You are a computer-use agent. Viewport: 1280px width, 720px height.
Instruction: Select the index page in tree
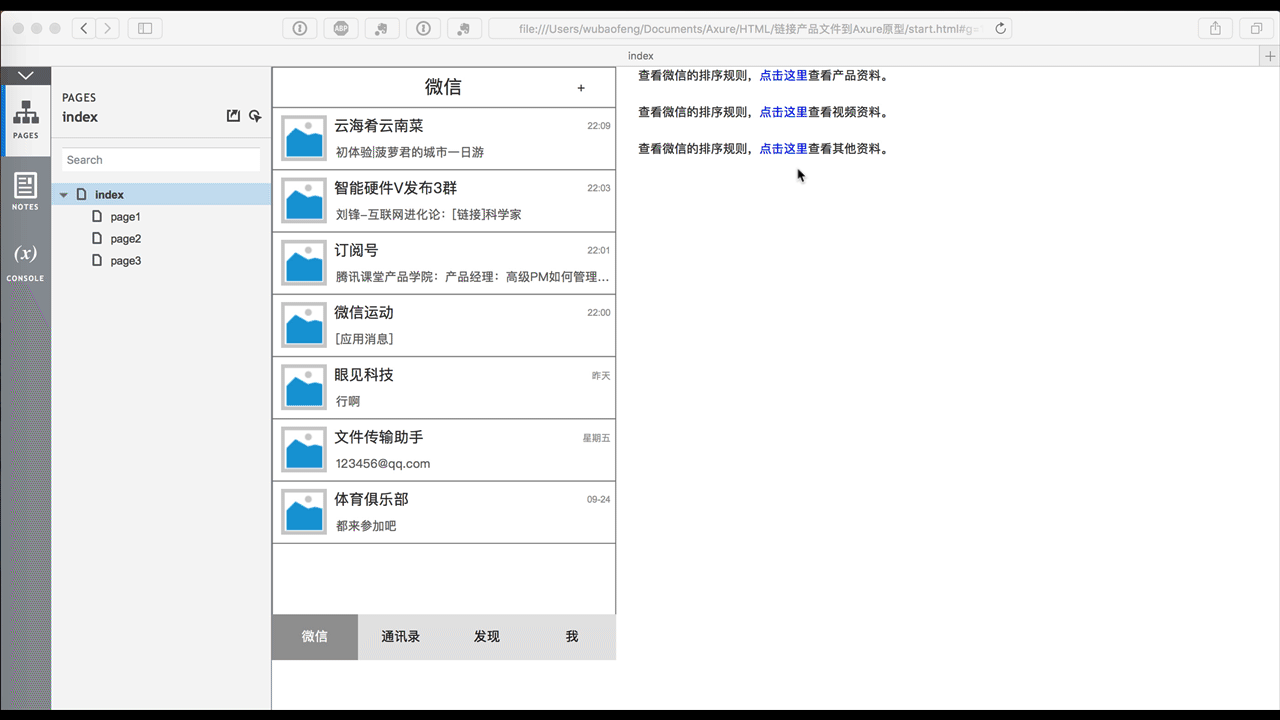pos(161,195)
